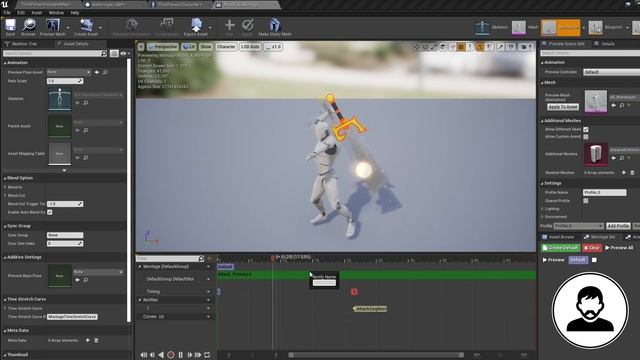640x360 pixels.
Task: Open the File menu
Action: (7, 13)
